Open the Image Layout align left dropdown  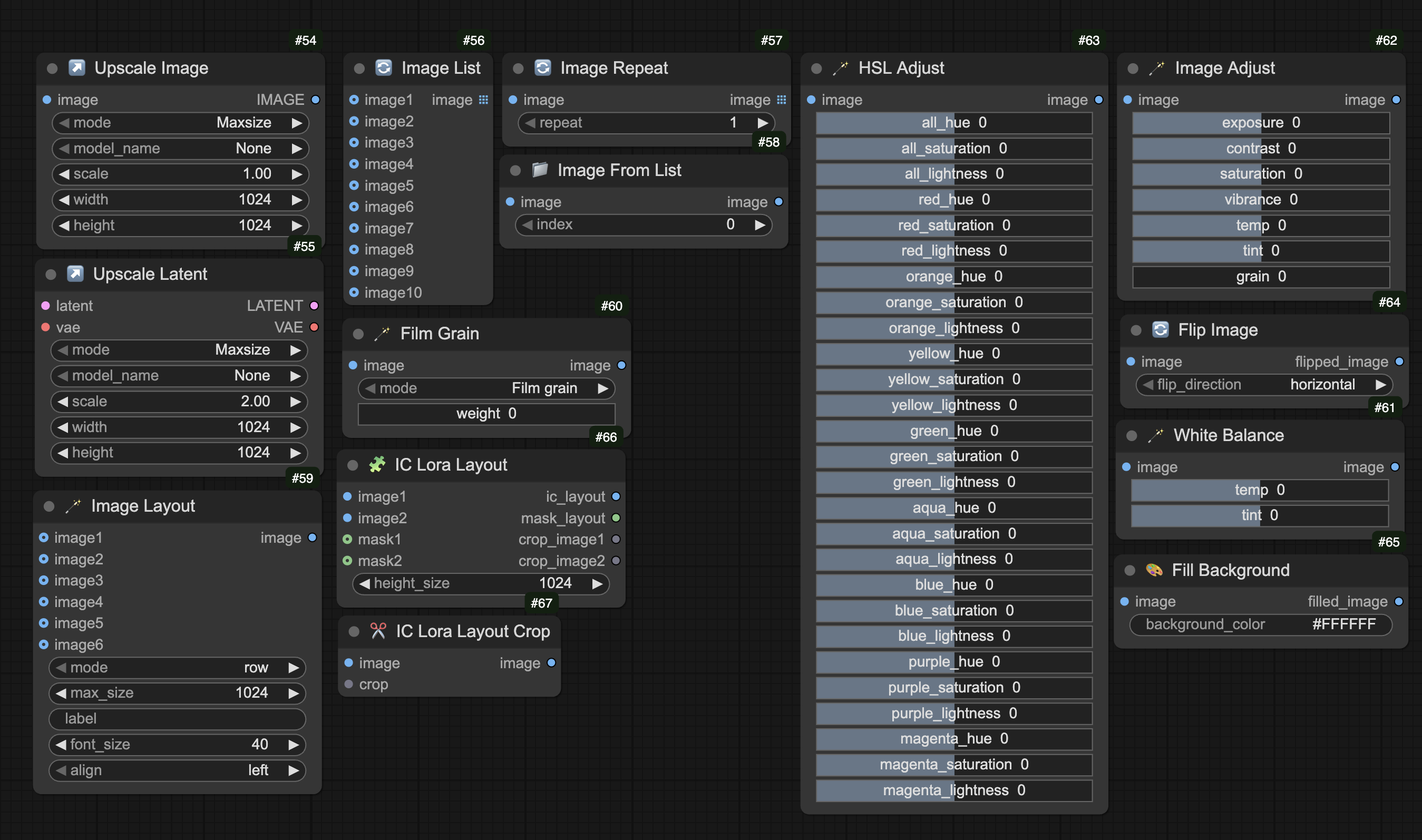point(177,770)
